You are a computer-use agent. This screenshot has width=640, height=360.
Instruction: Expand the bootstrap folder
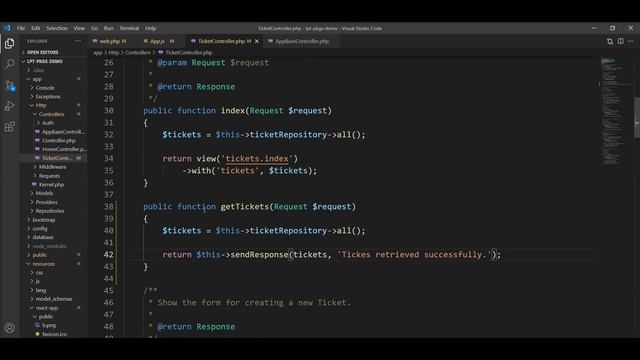[44, 220]
